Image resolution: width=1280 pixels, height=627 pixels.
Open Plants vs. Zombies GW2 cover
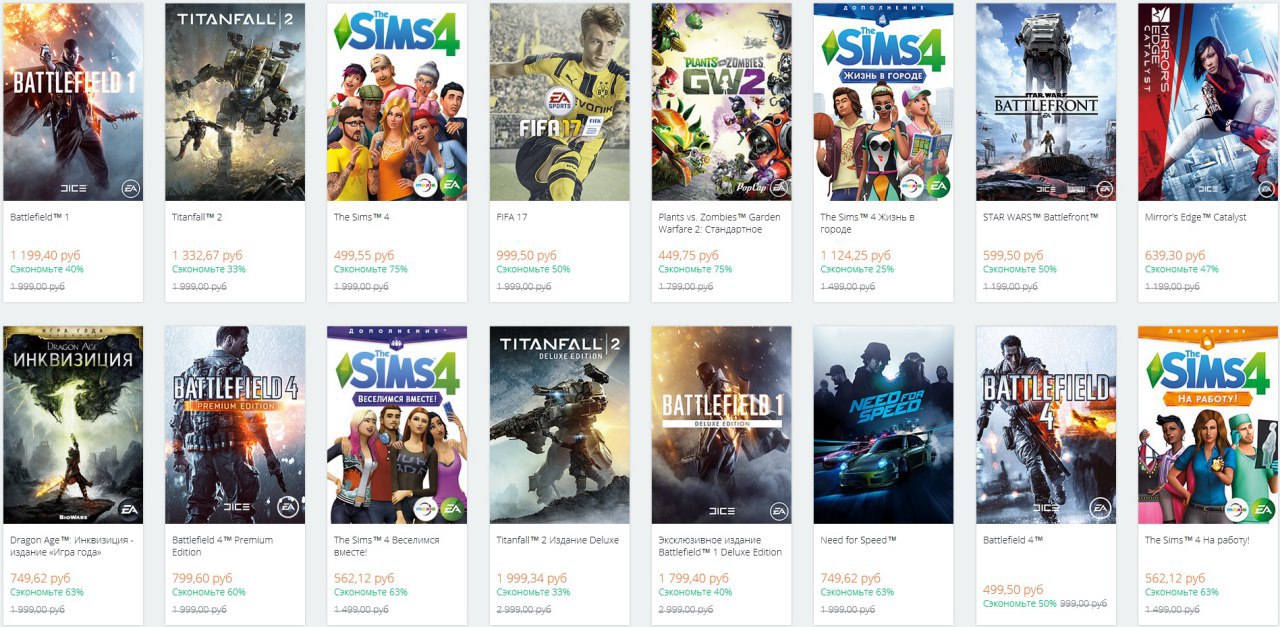pyautogui.click(x=722, y=102)
